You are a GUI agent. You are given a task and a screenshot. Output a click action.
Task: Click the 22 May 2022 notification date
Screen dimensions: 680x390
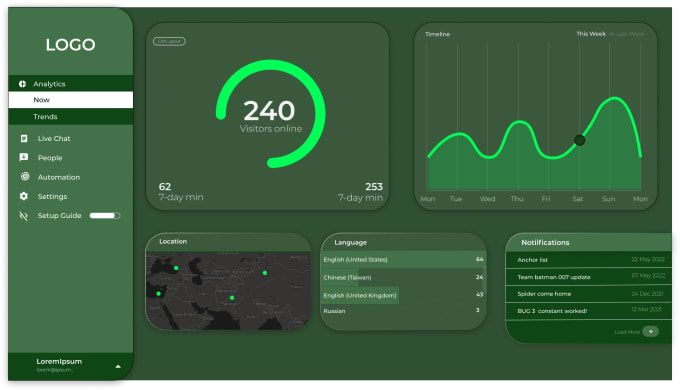click(648, 259)
